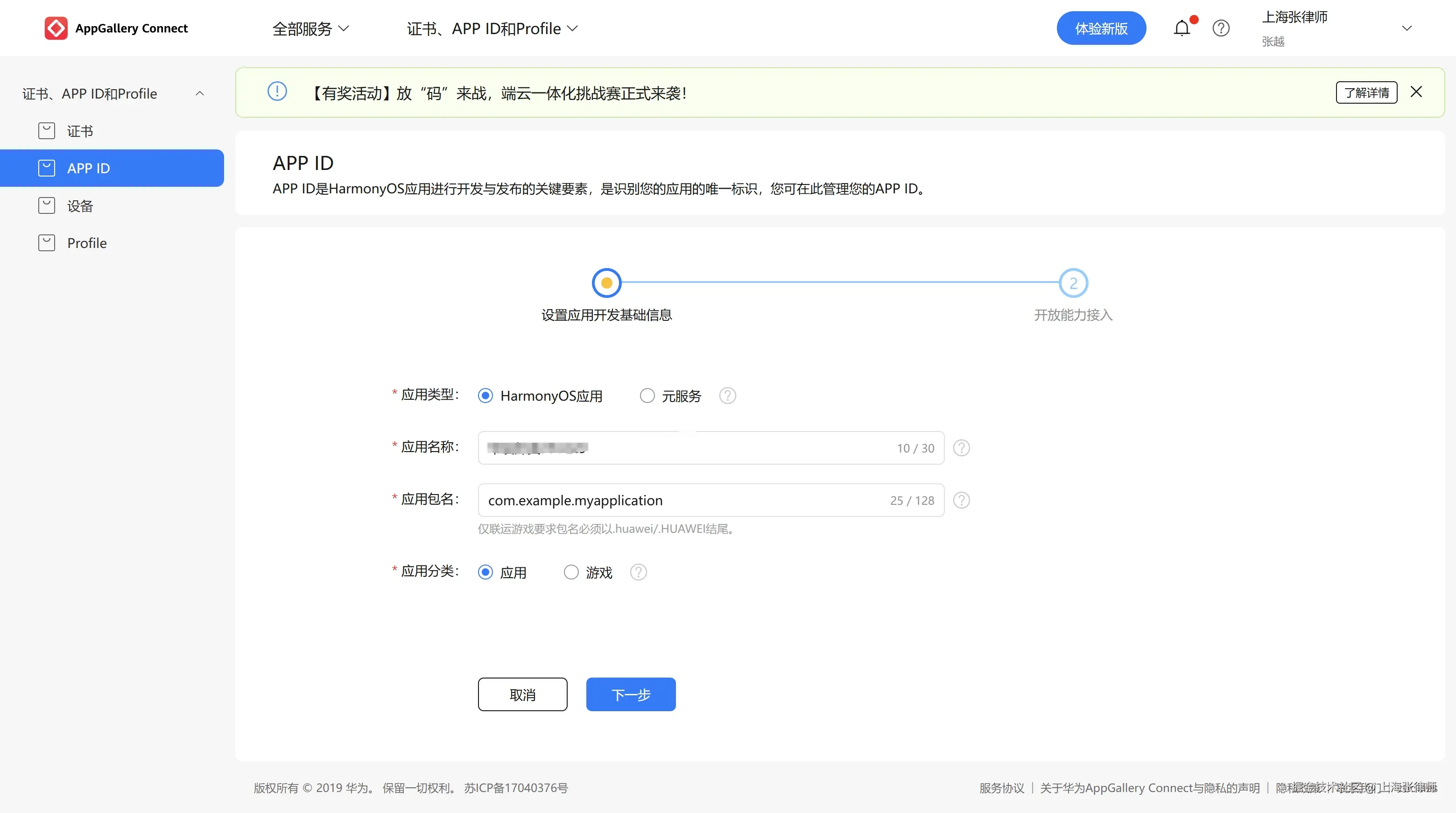Collapse the 证书、APP ID和Profile sidebar section
Viewport: 1456px width, 813px height.
pyautogui.click(x=199, y=93)
